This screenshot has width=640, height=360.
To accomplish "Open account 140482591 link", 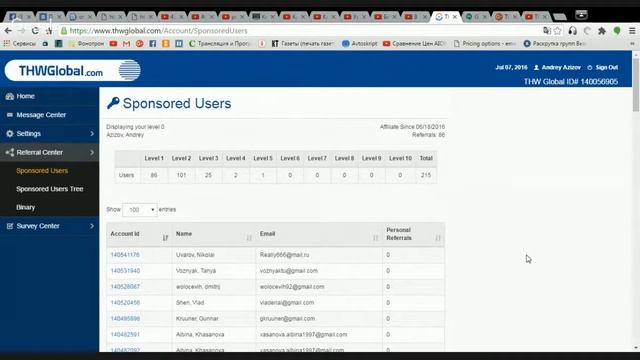I will 125,334.
